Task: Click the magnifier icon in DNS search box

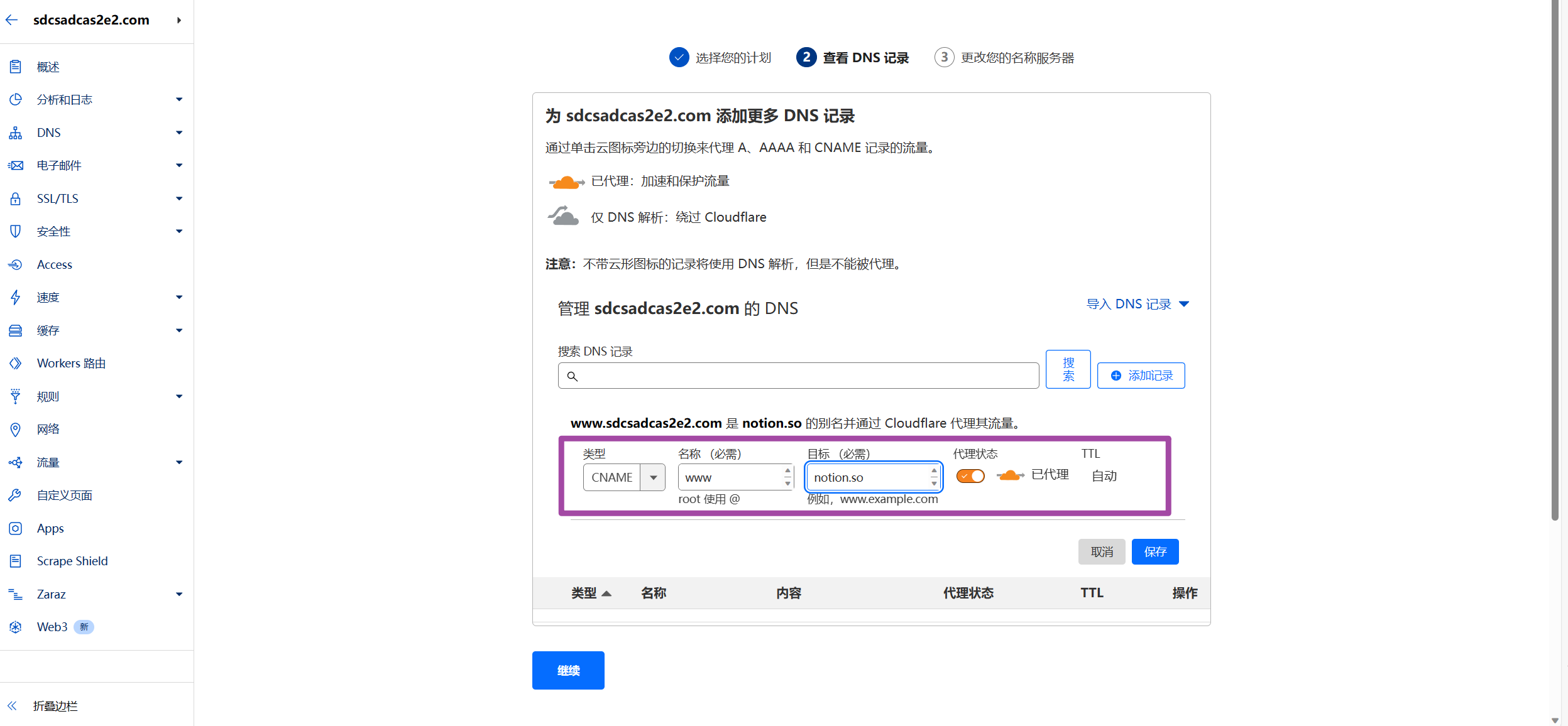Action: 572,376
